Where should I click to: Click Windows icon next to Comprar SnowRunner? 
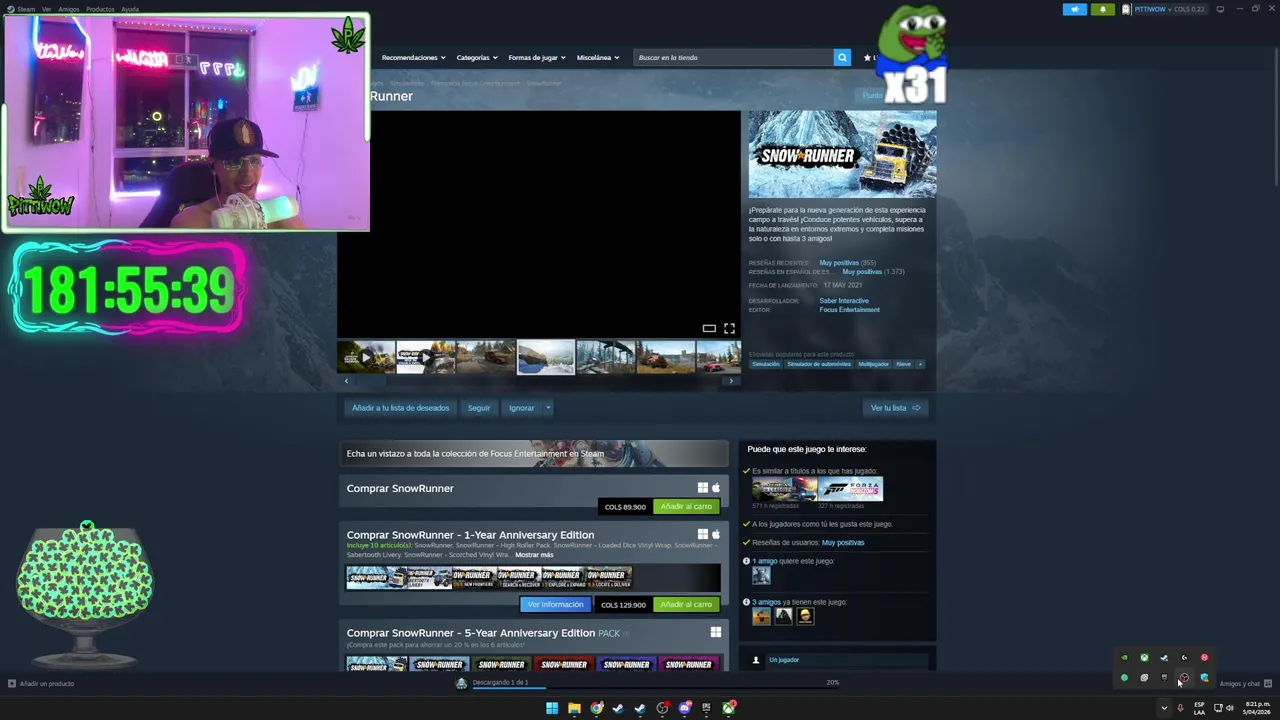click(702, 488)
